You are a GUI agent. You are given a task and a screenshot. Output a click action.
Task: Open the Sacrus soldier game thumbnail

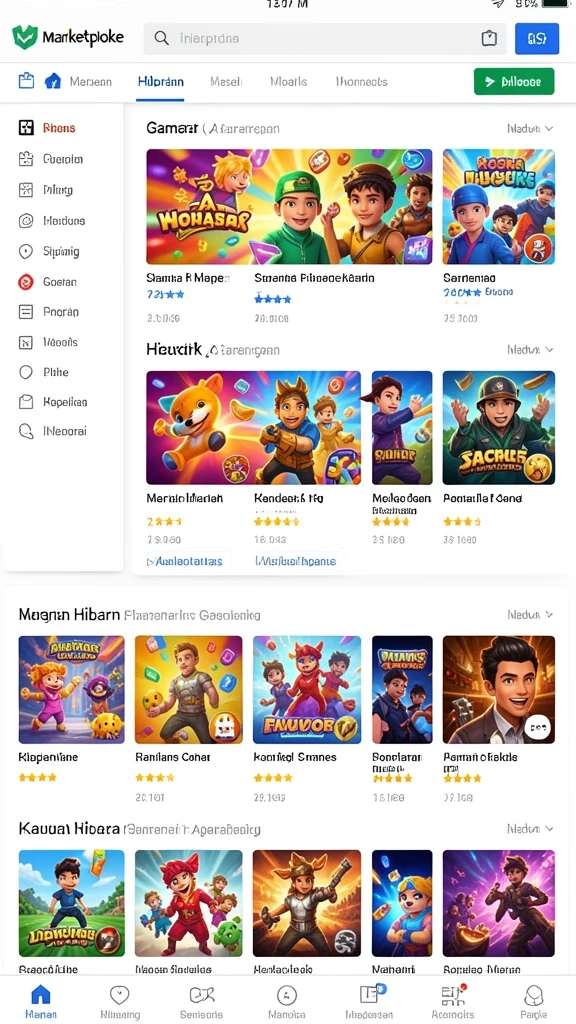pyautogui.click(x=498, y=428)
